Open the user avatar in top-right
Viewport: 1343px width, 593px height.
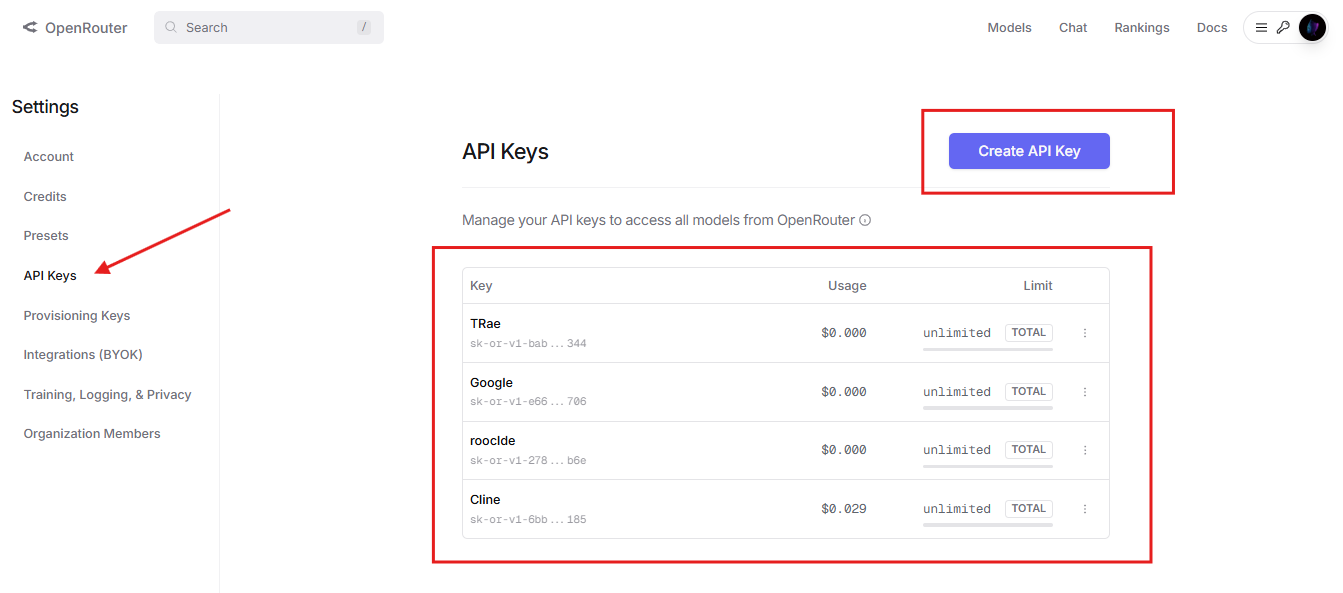pyautogui.click(x=1312, y=28)
